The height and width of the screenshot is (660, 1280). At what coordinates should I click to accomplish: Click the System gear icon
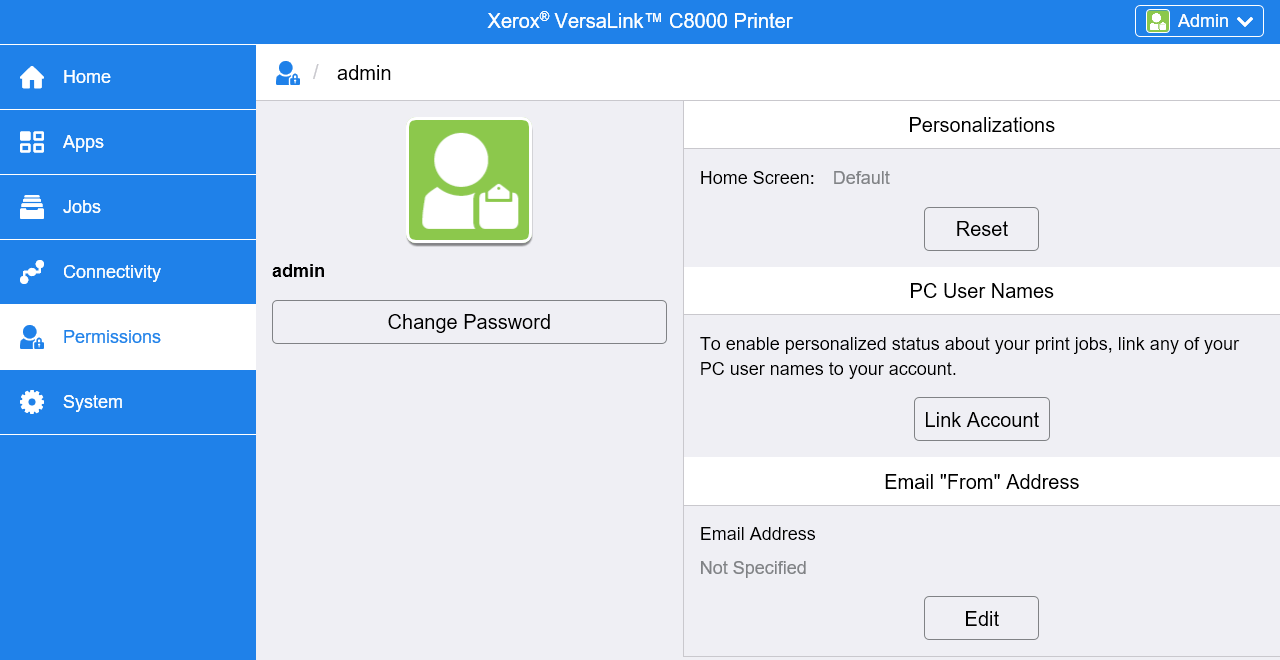click(32, 402)
